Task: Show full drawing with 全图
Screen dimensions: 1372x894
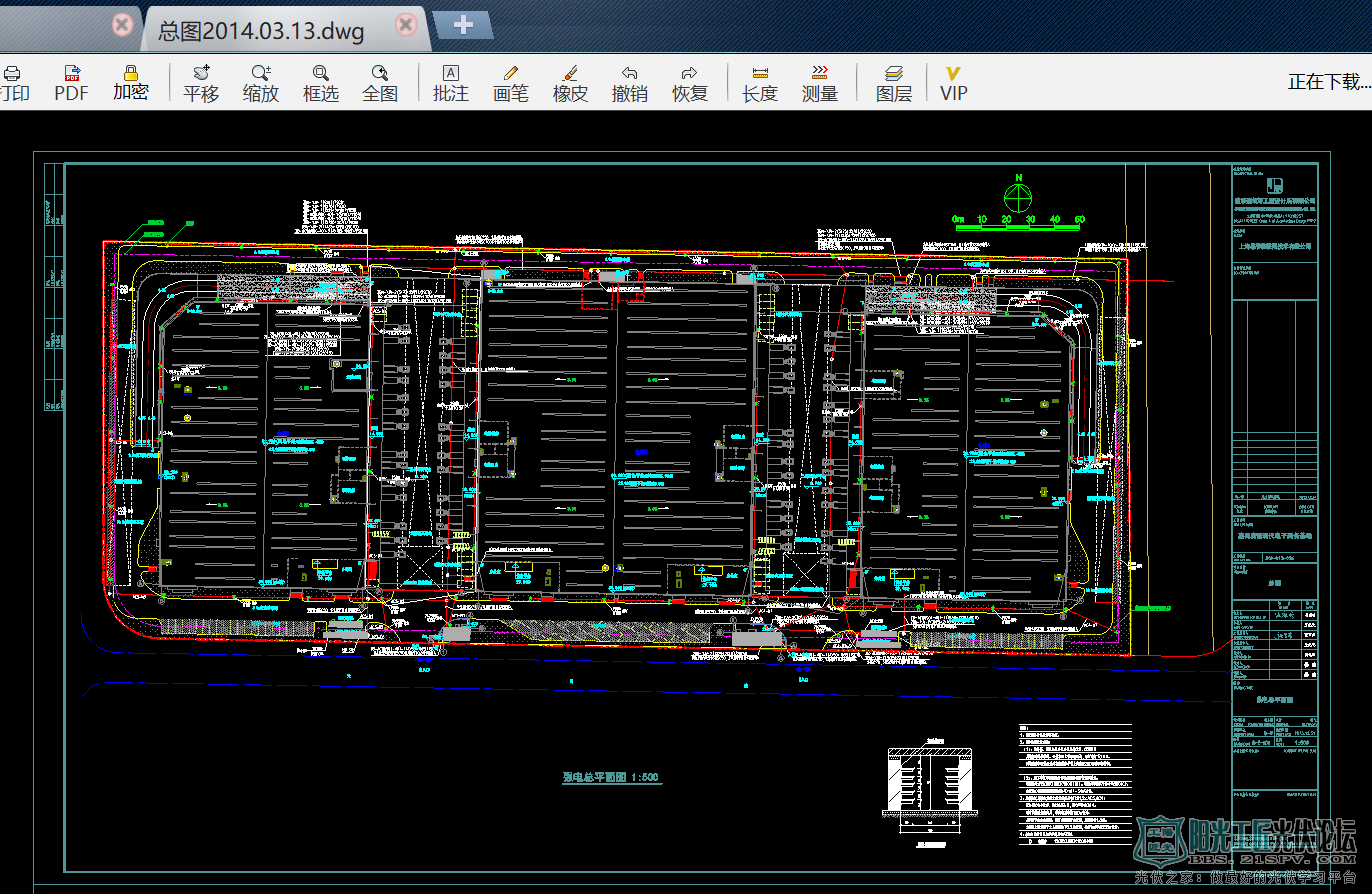Action: pyautogui.click(x=380, y=83)
